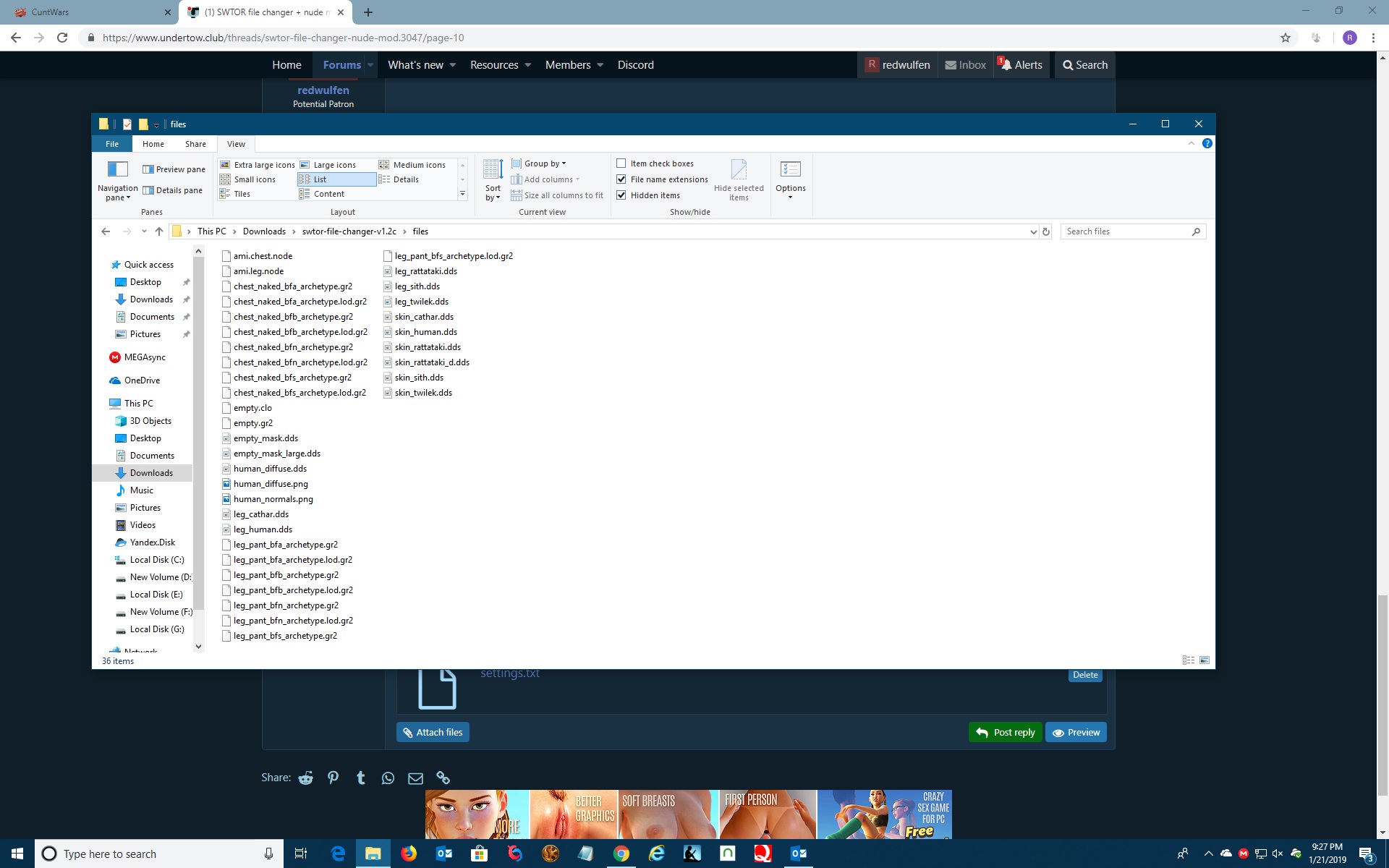This screenshot has height=868, width=1389.
Task: Toggle the Hidden items checkbox
Action: pyautogui.click(x=621, y=195)
